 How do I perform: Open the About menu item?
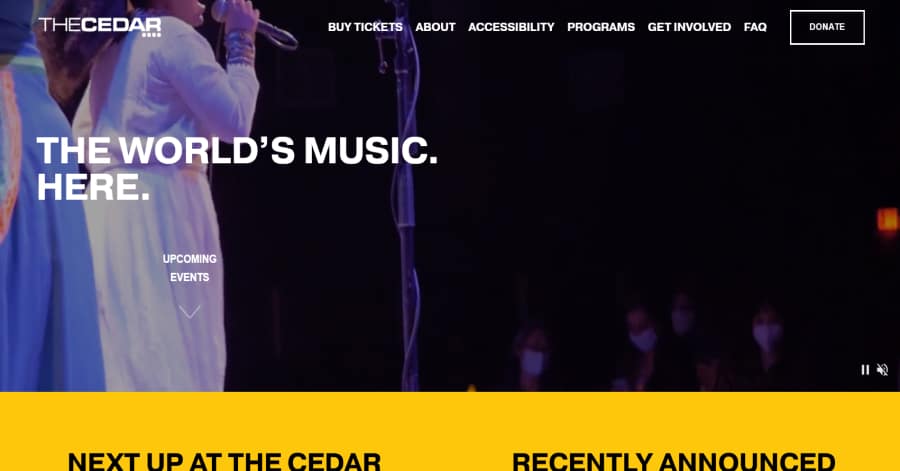pyautogui.click(x=435, y=27)
